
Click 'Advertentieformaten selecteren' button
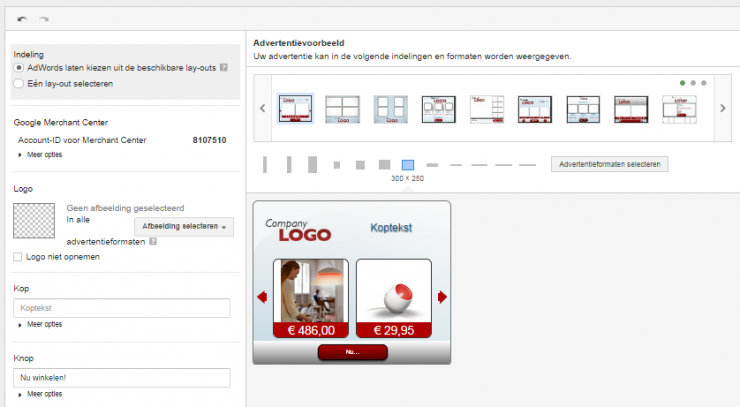click(x=609, y=163)
